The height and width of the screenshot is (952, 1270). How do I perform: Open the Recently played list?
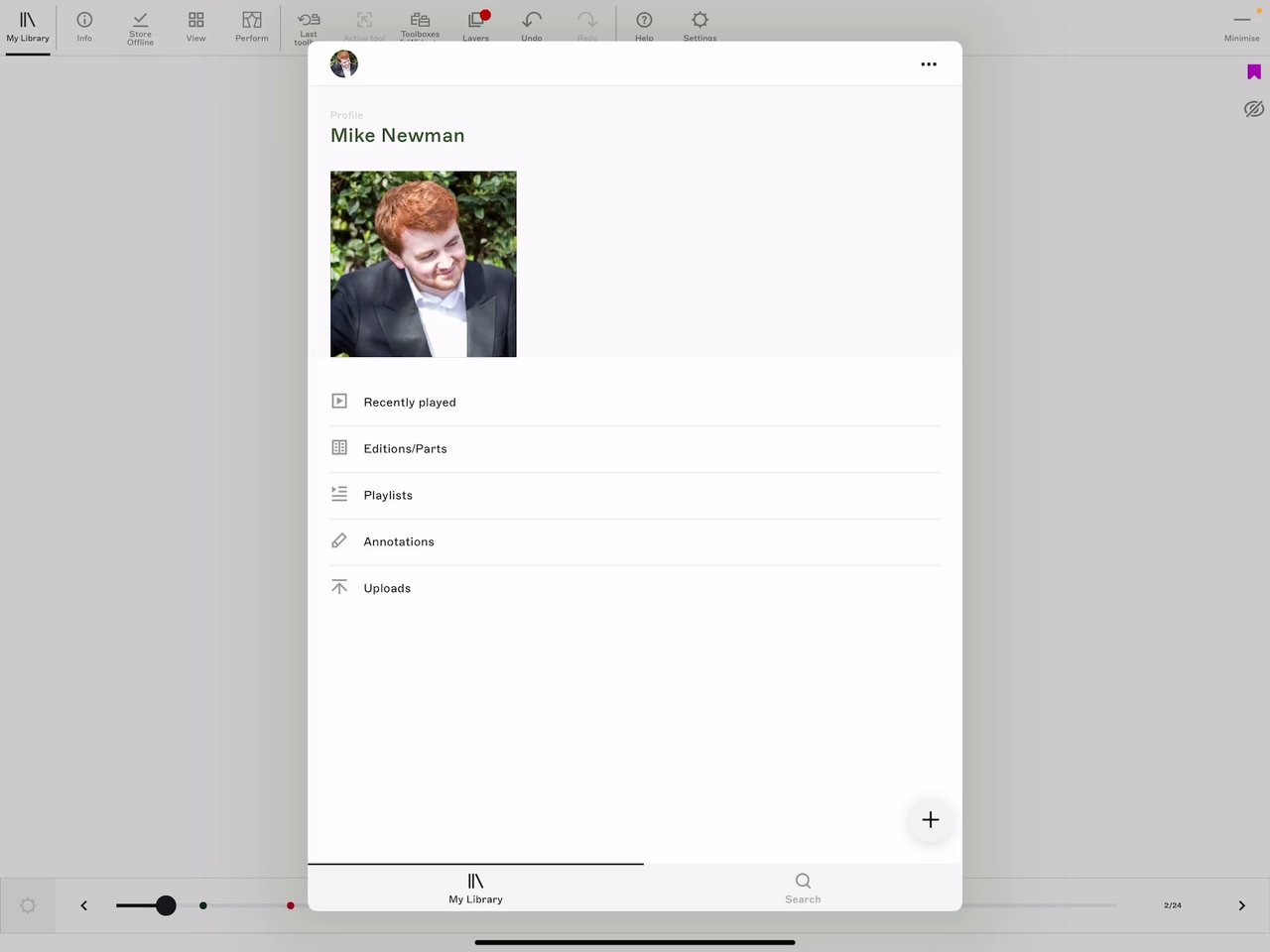click(x=635, y=403)
